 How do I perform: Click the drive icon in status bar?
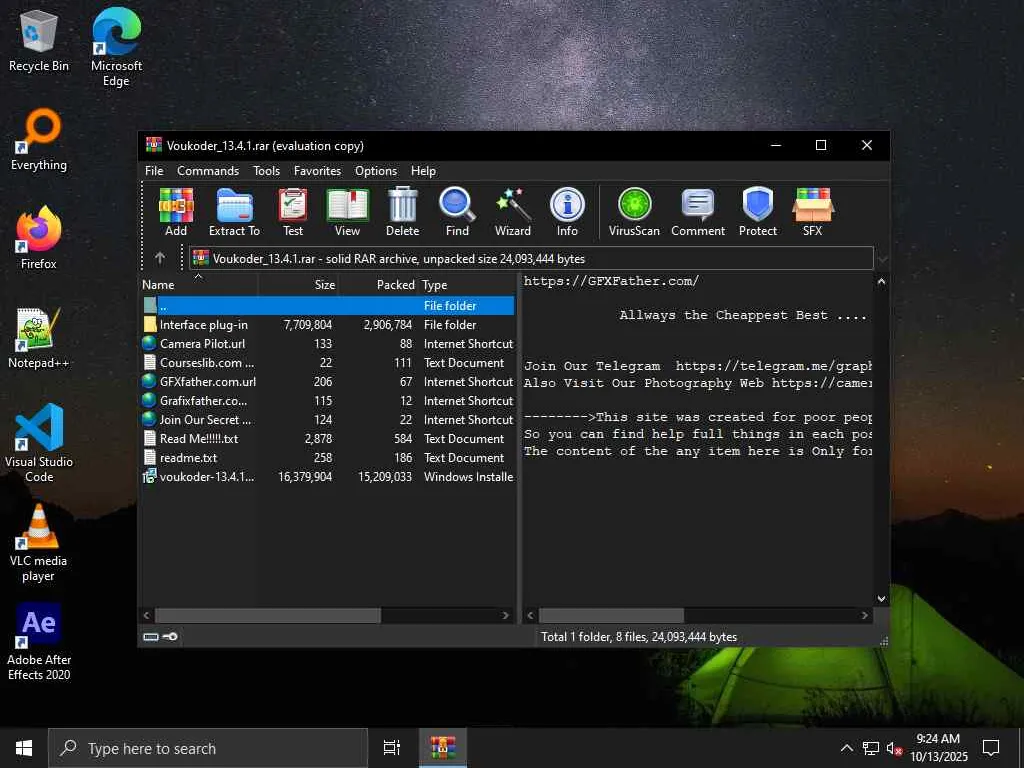(x=151, y=637)
